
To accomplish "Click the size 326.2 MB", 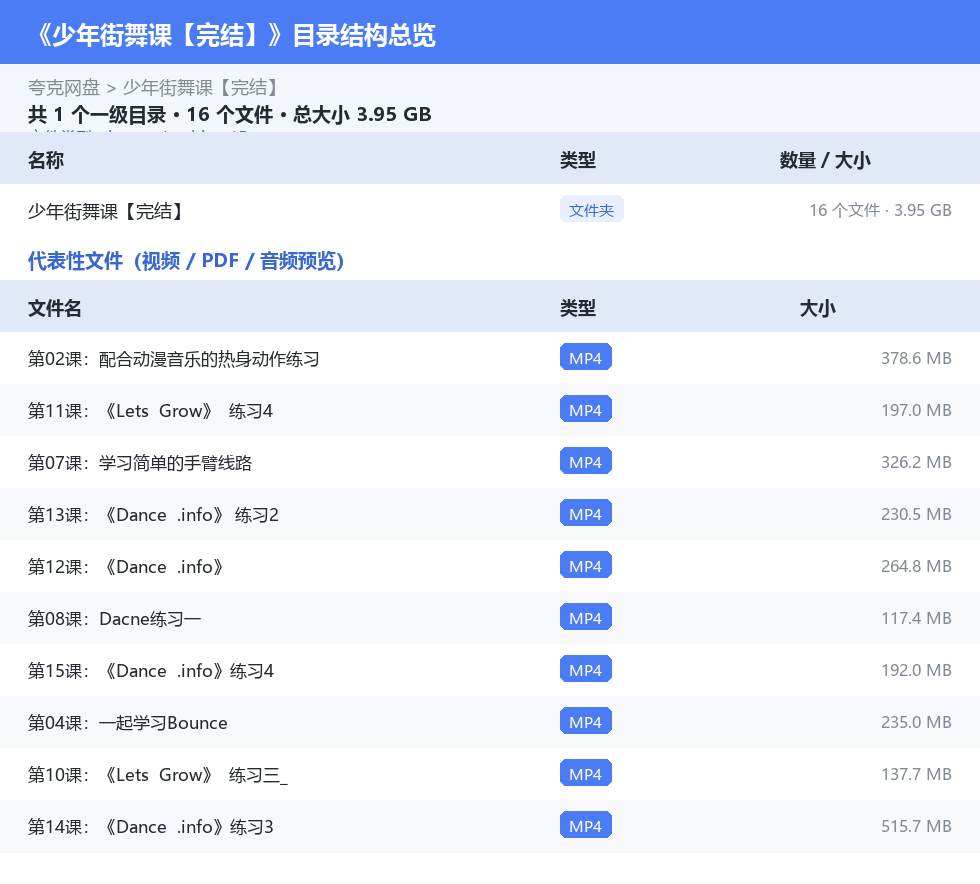I will tap(916, 462).
